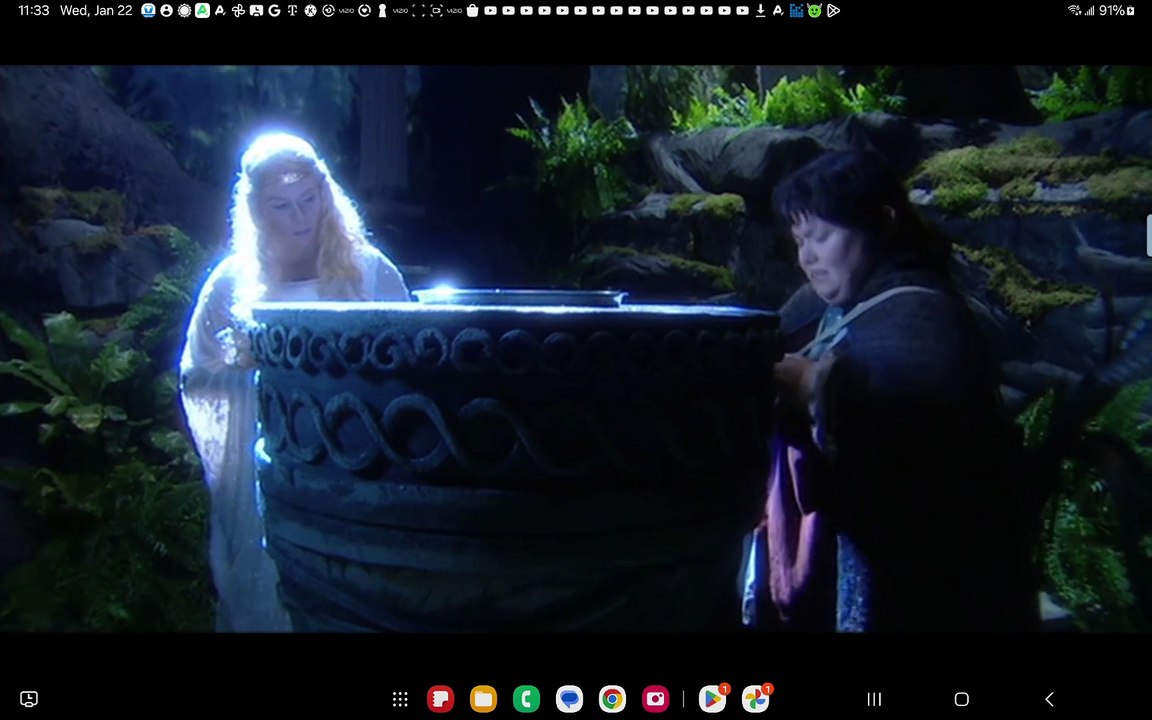
Task: Tap the green A app notification icon
Action: [203, 10]
